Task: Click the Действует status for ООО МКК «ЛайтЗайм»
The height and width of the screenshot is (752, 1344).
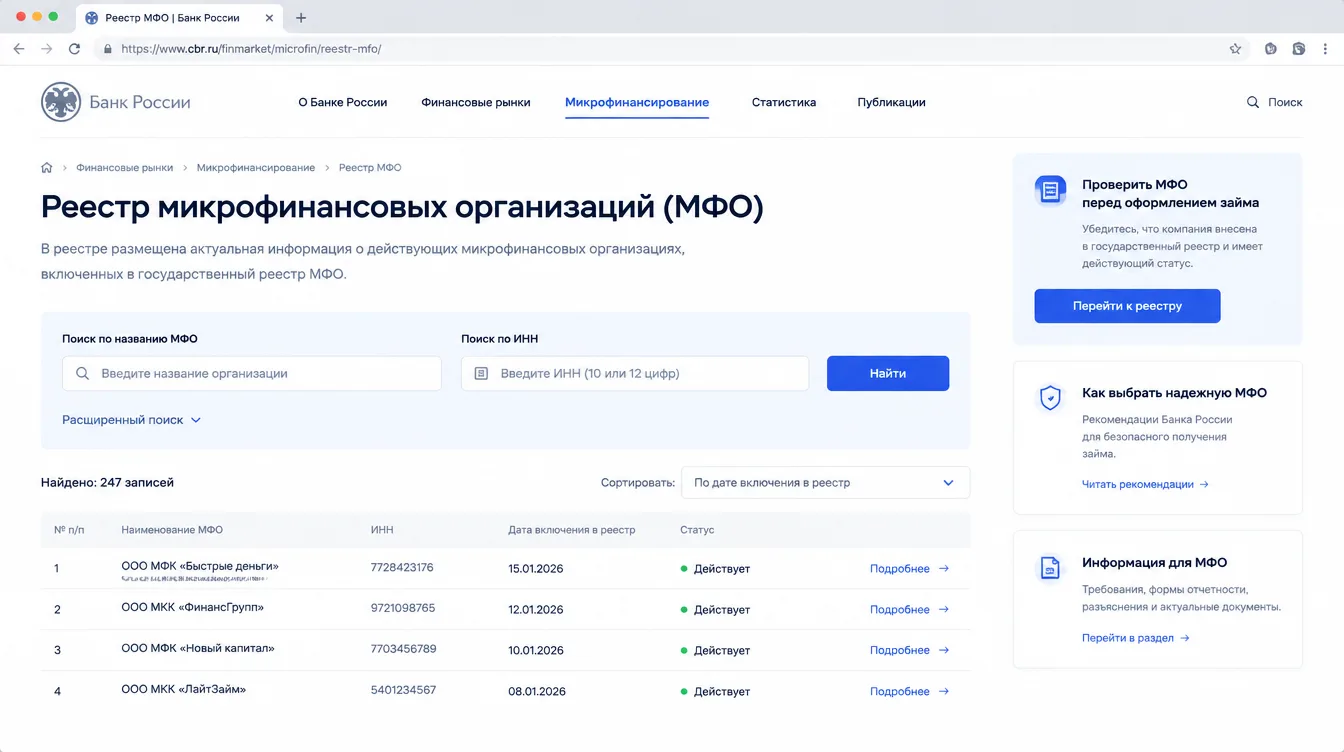Action: (x=715, y=691)
